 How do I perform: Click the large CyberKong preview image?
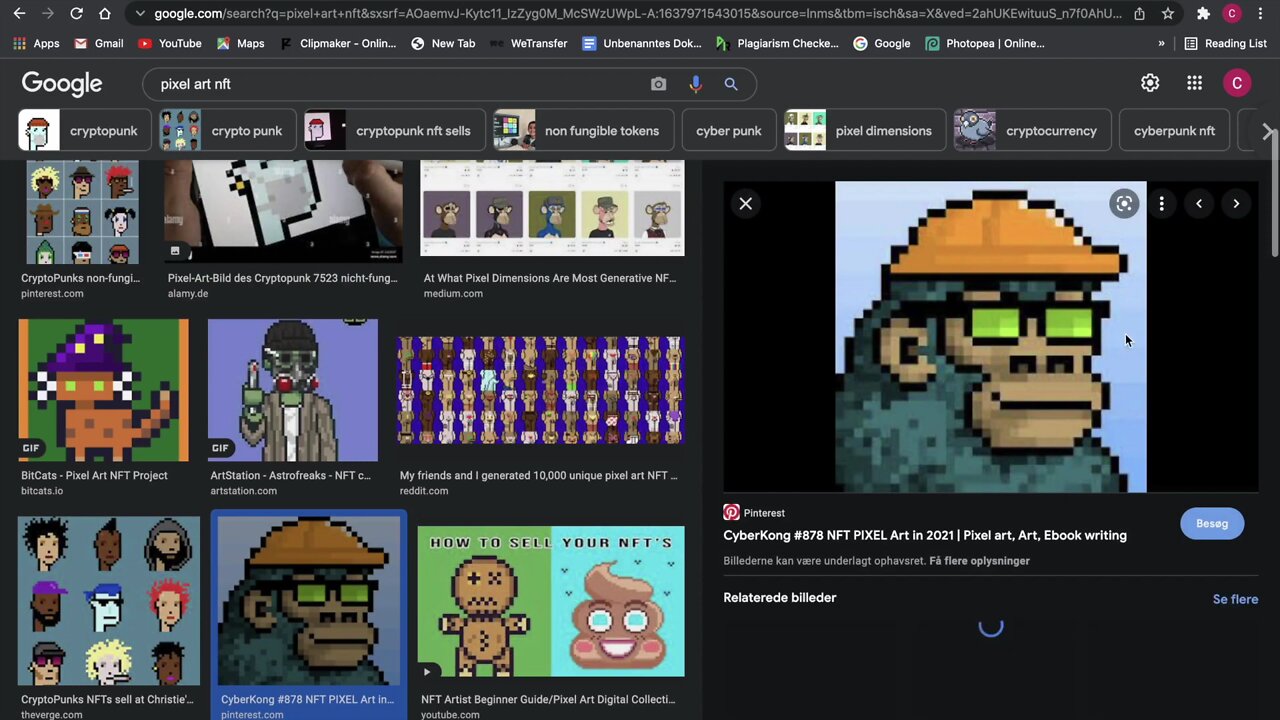point(991,337)
